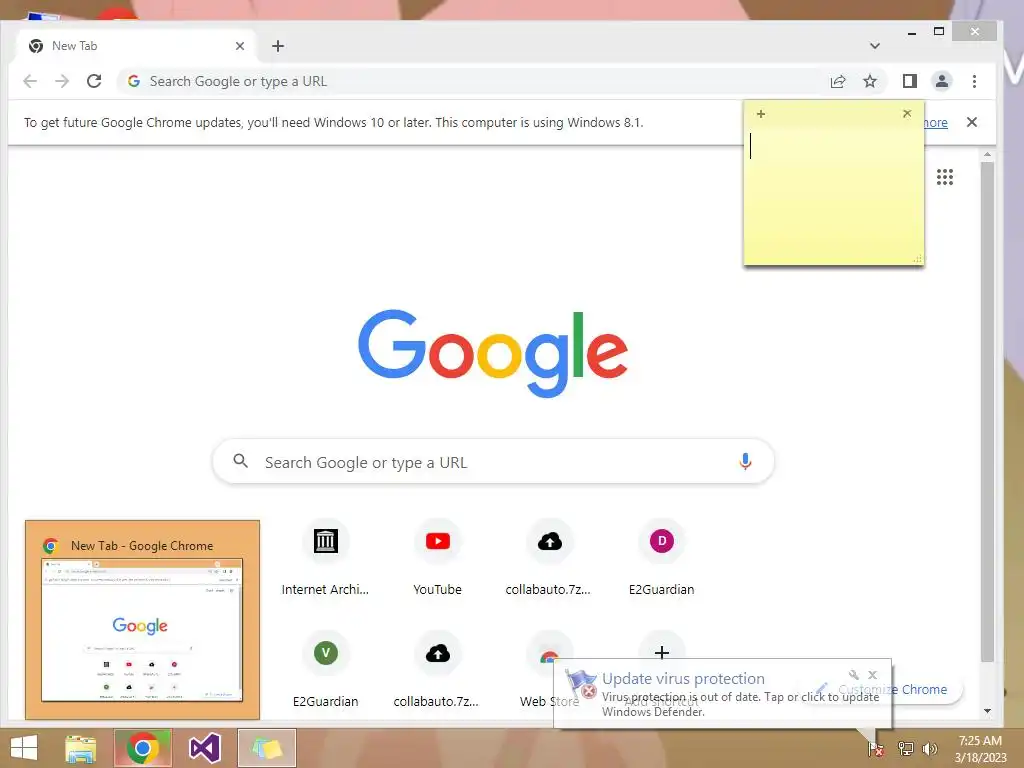Open the Internet Archive shortcut
The height and width of the screenshot is (768, 1024).
tap(325, 558)
